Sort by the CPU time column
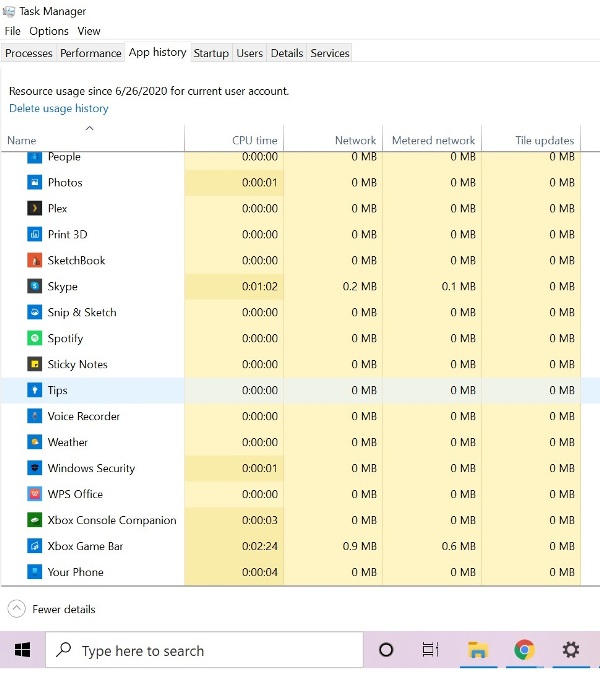Image resolution: width=600 pixels, height=678 pixels. pos(234,138)
